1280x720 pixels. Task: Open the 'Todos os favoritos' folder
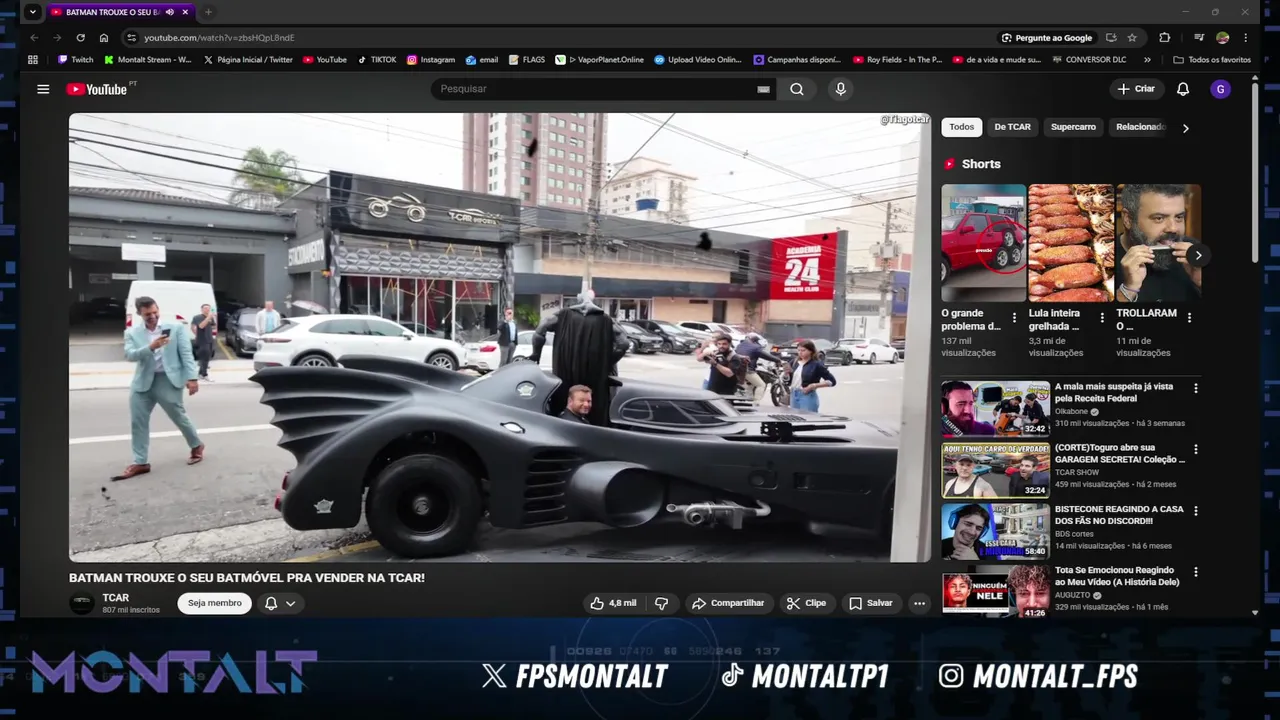(1211, 60)
